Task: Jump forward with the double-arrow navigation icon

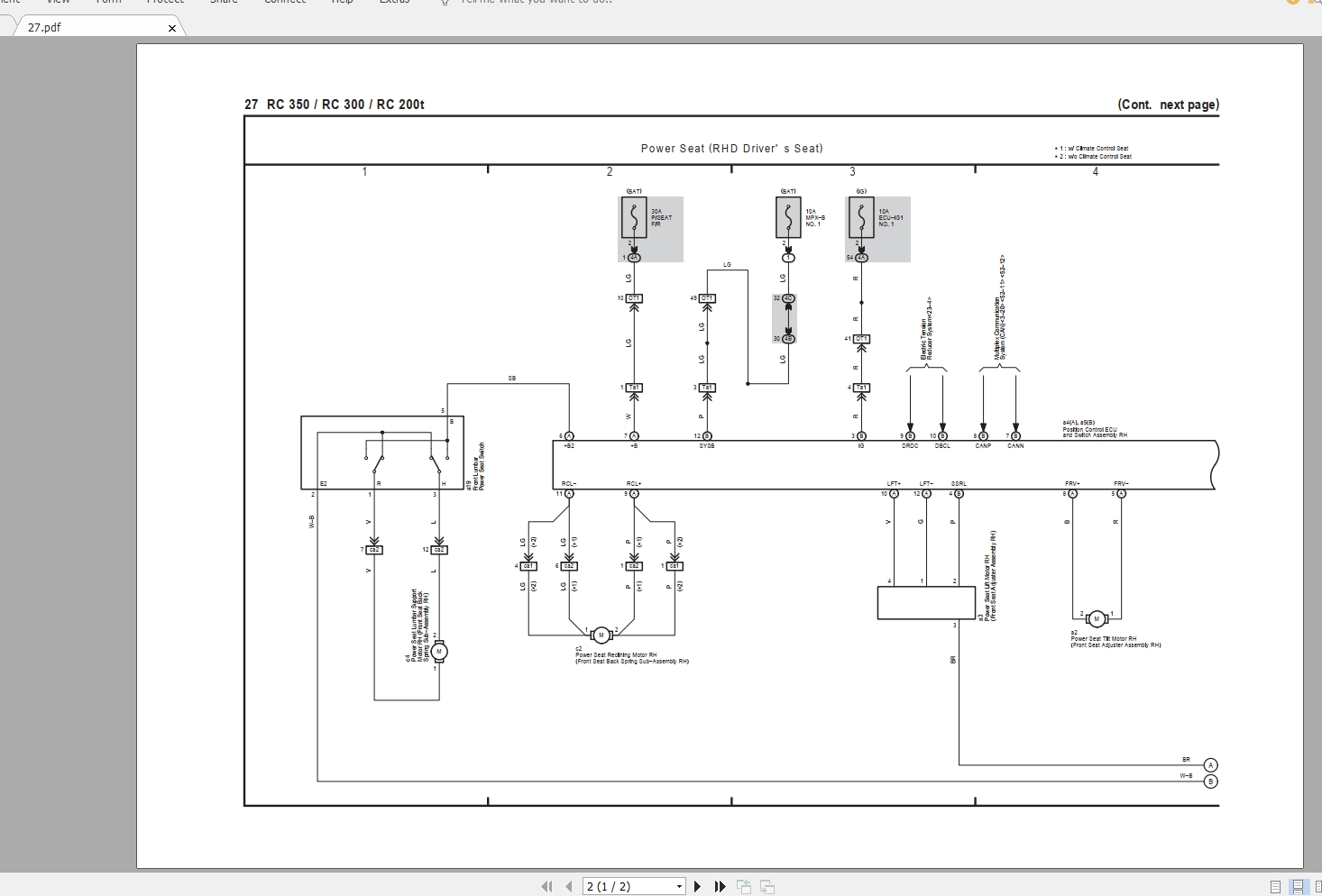Action: pos(719,886)
